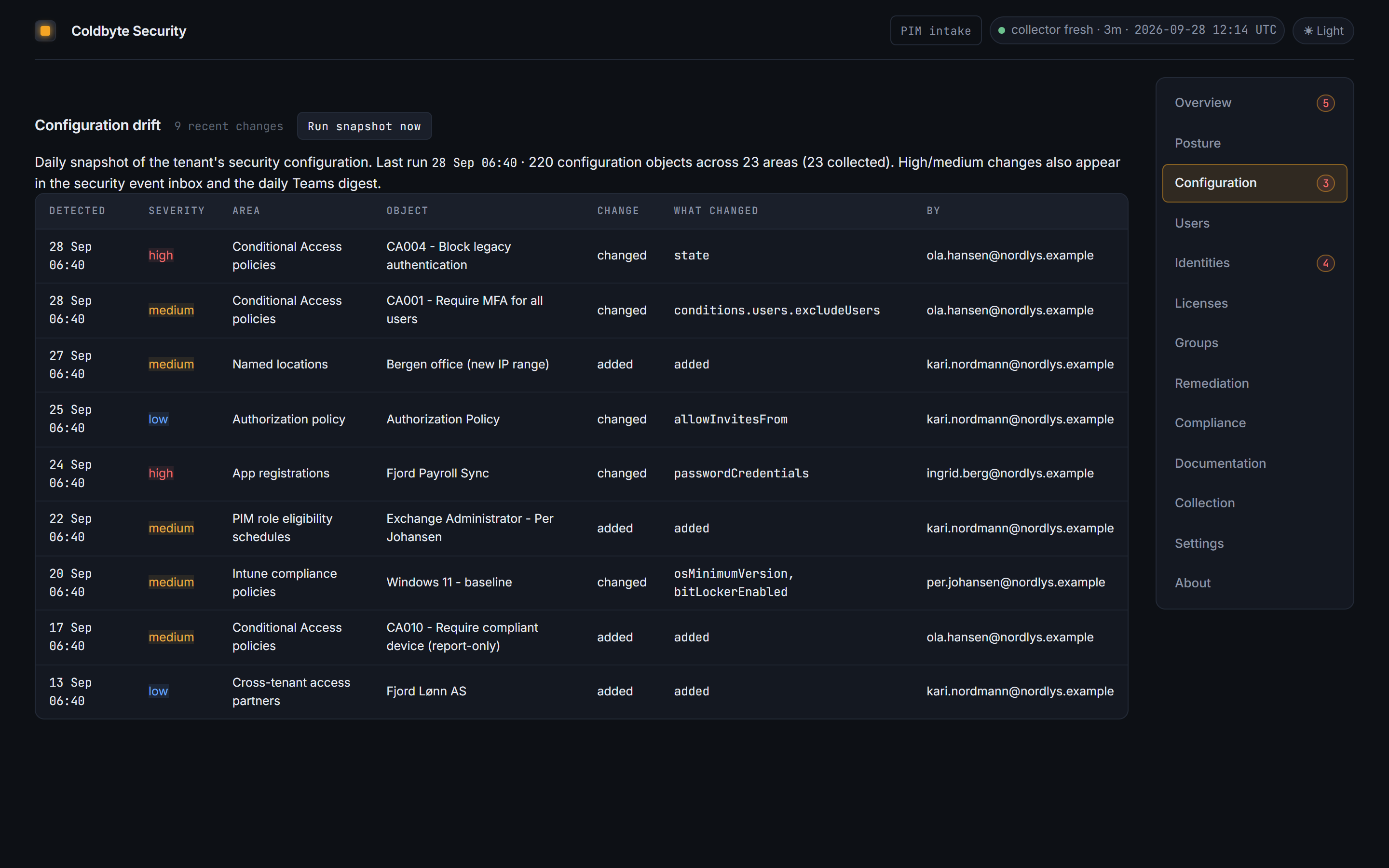1389x868 pixels.
Task: Open Compliance in the sidebar
Action: pyautogui.click(x=1255, y=423)
